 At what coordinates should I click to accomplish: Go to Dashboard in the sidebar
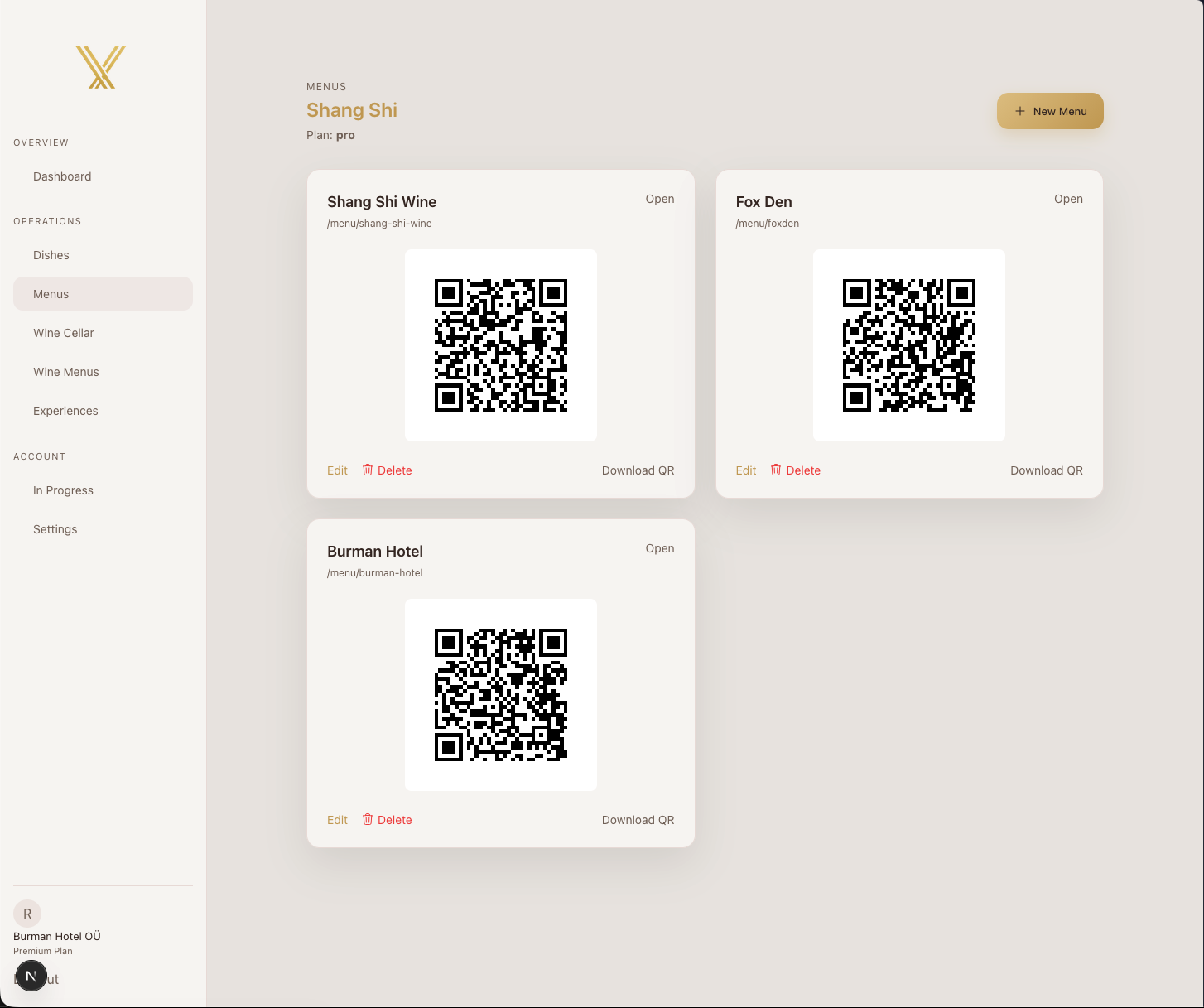(x=103, y=176)
